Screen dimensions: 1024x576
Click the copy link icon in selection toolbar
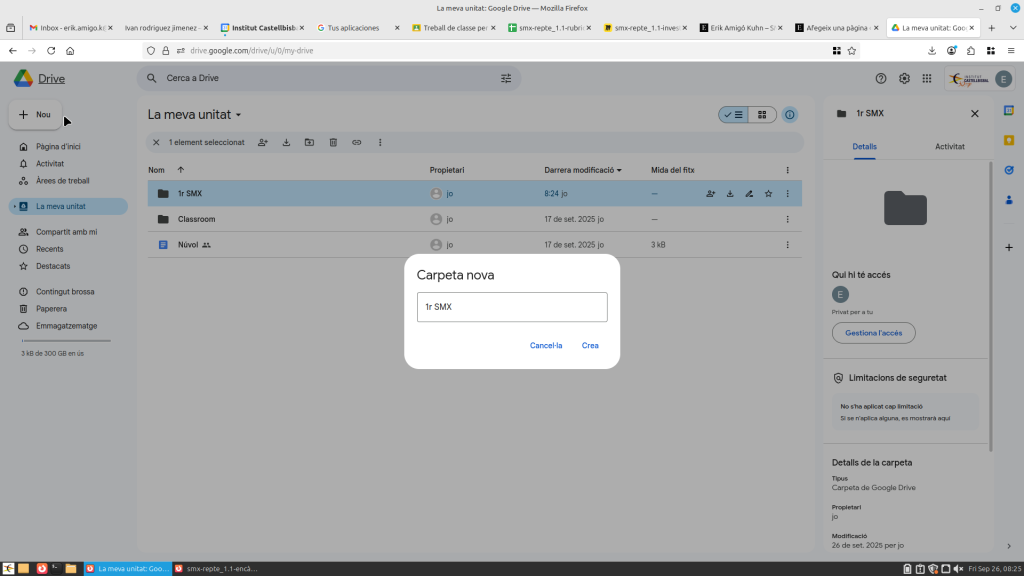(356, 143)
